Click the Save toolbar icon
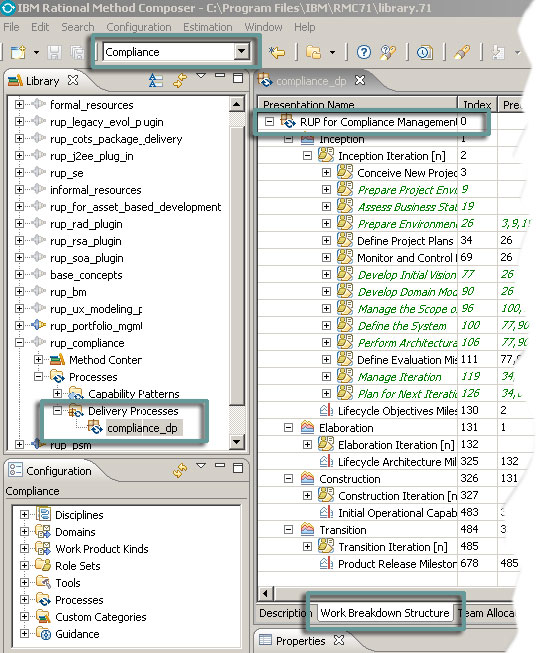The image size is (539, 653). point(55,52)
